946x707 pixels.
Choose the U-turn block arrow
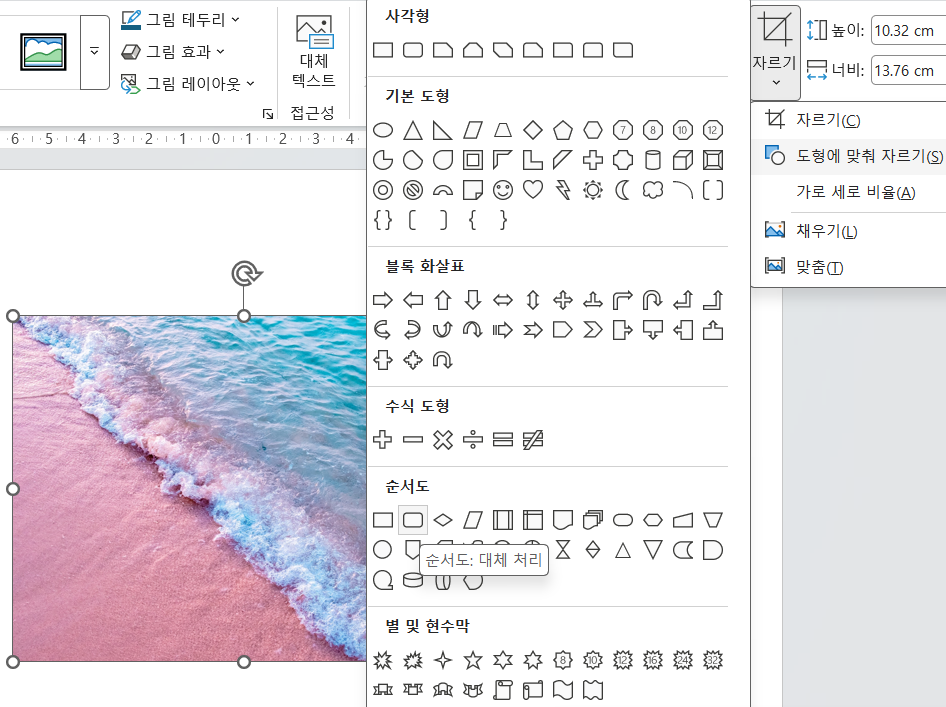point(653,300)
